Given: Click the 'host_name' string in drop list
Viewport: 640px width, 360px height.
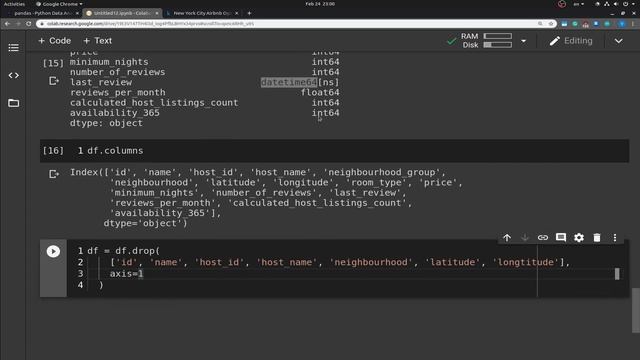Looking at the screenshot, I should 287,262.
